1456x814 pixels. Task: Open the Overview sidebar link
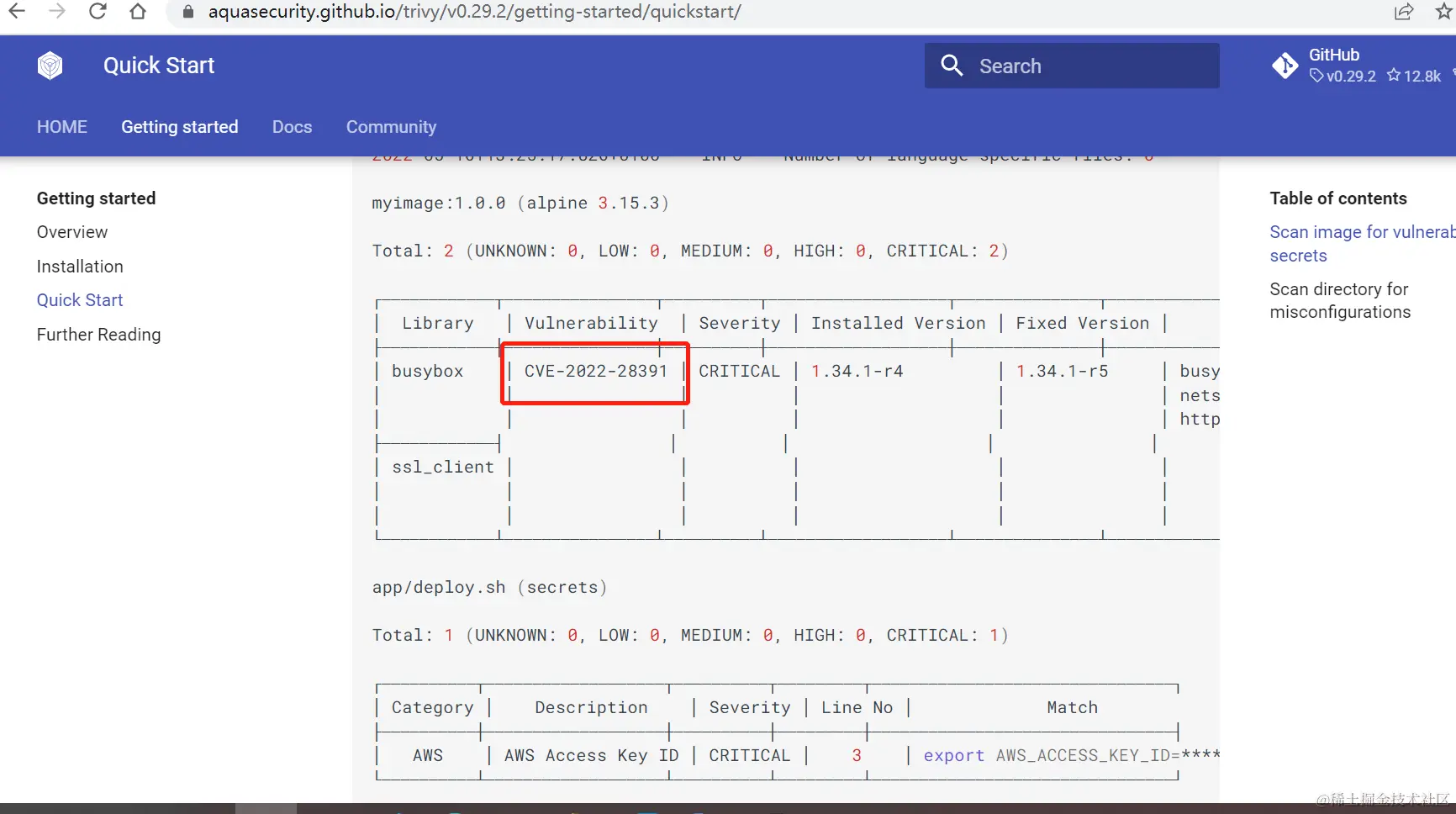point(72,232)
